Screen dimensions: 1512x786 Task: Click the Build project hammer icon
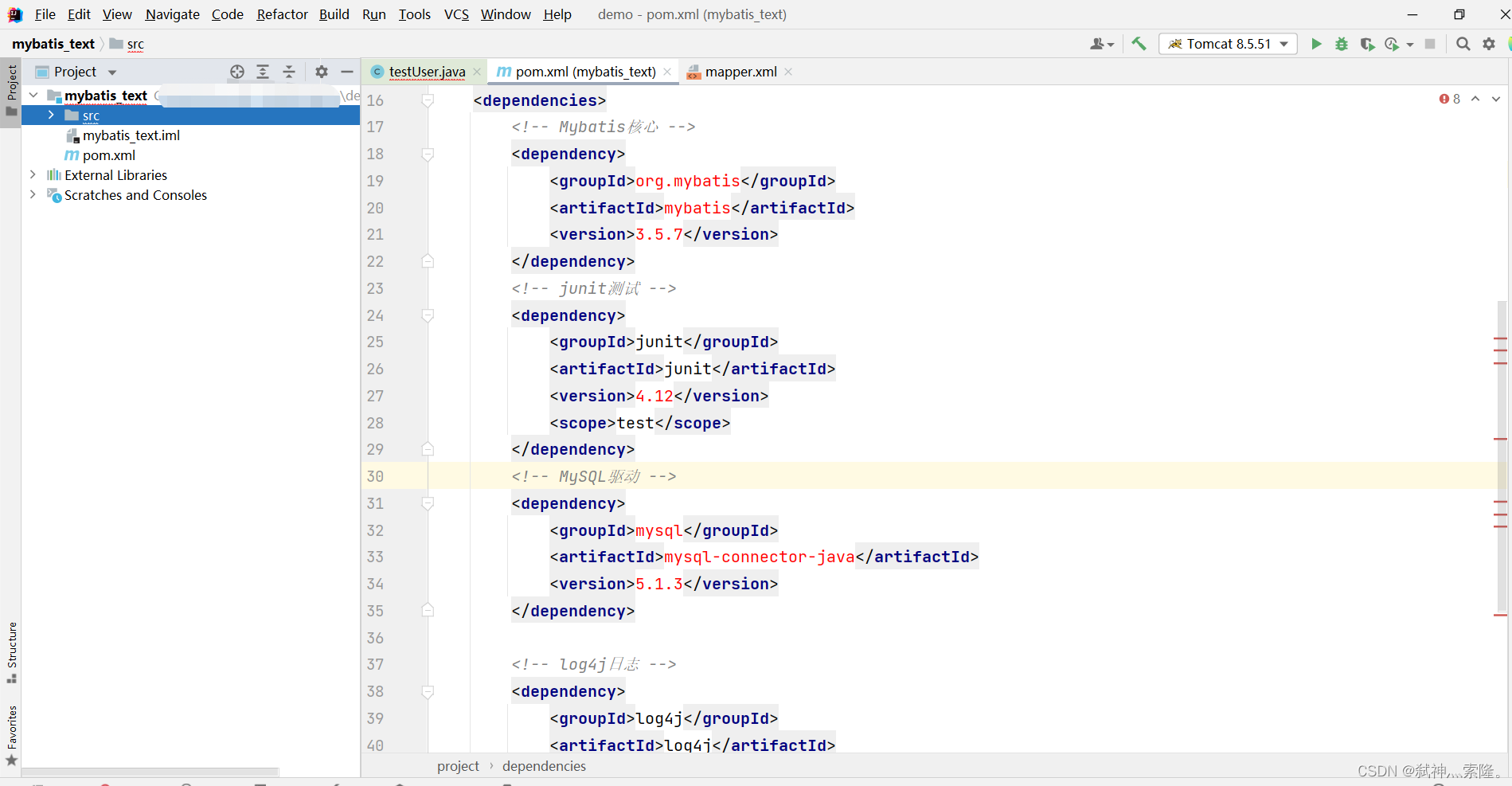click(x=1139, y=44)
